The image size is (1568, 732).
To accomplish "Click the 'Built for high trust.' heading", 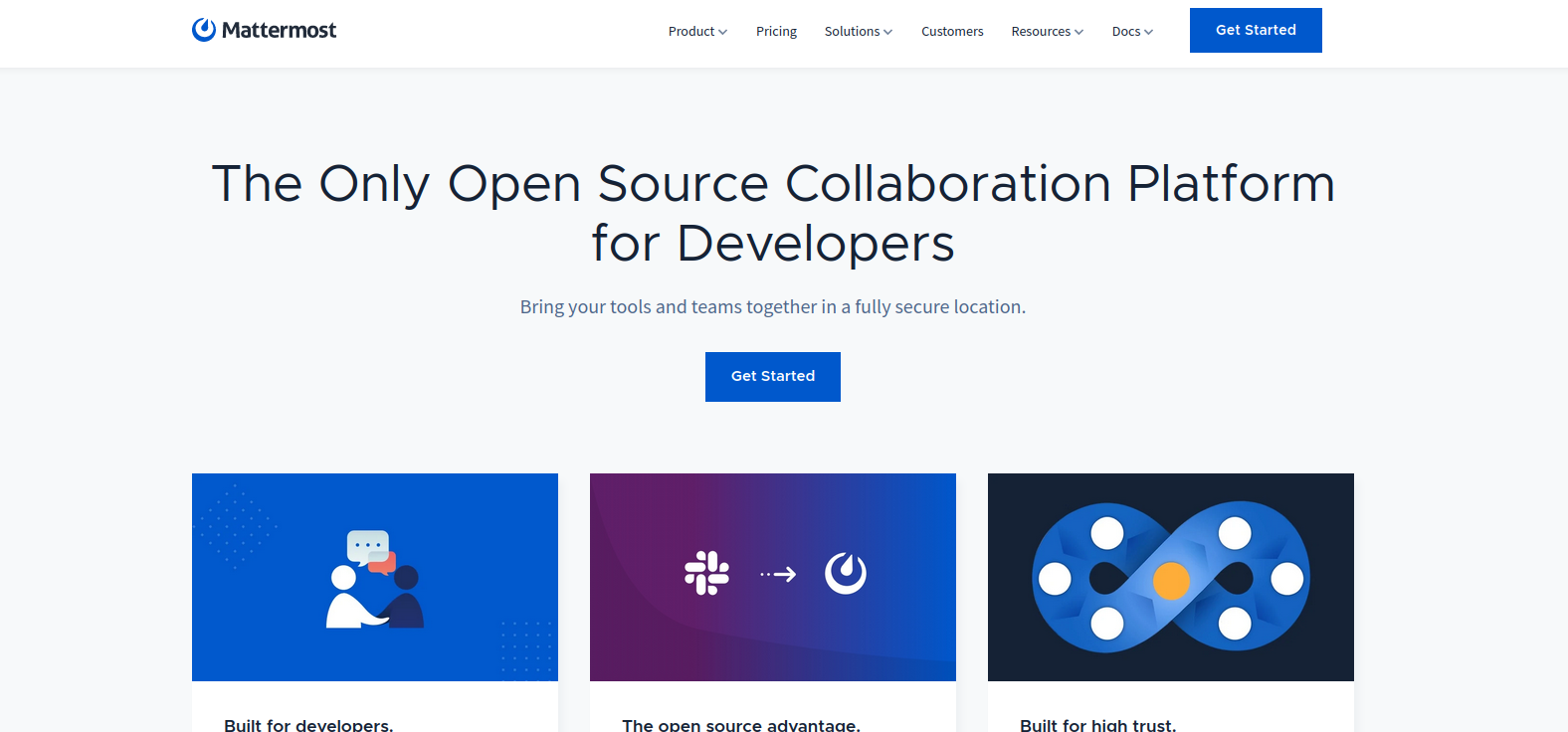I will [x=1098, y=725].
